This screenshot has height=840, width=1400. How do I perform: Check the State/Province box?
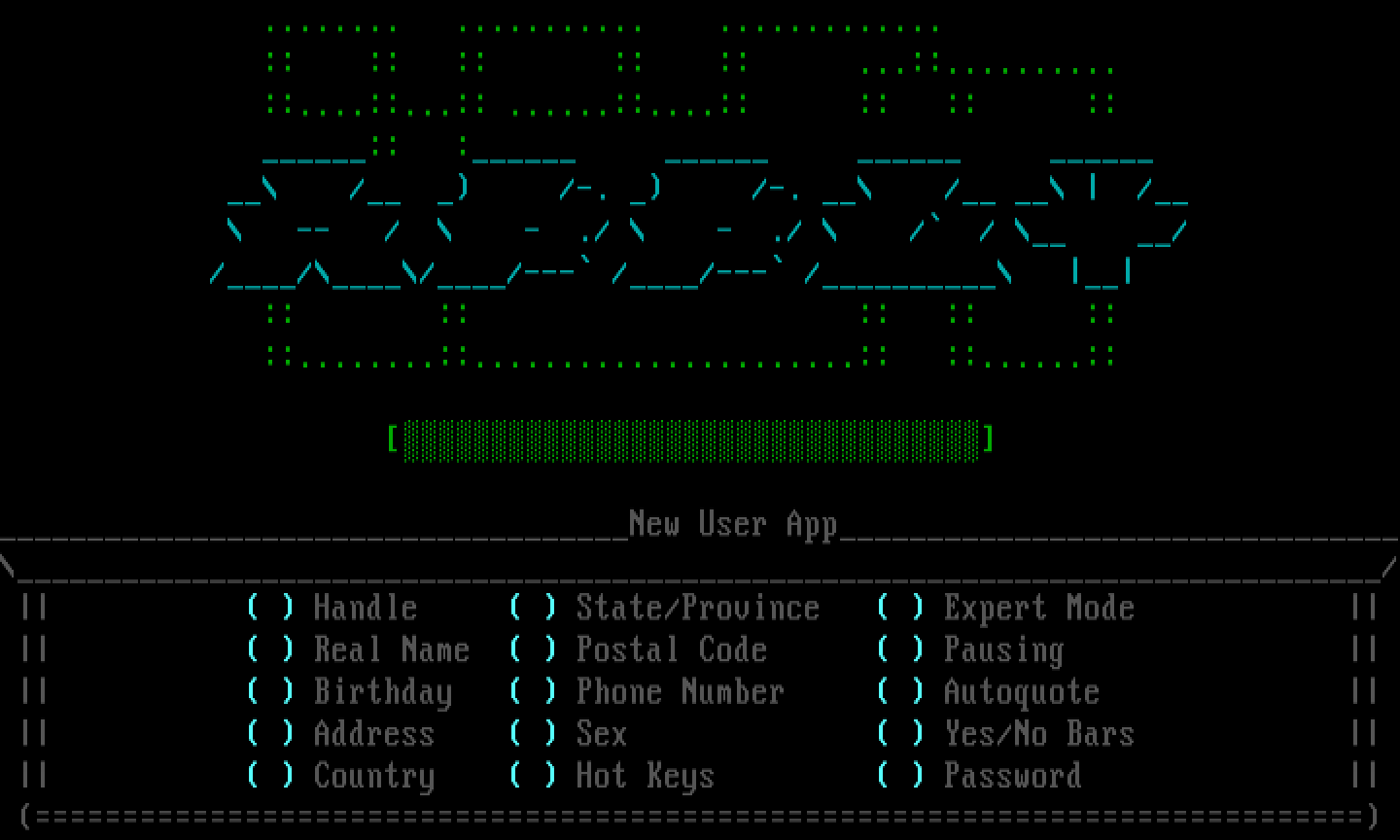533,608
